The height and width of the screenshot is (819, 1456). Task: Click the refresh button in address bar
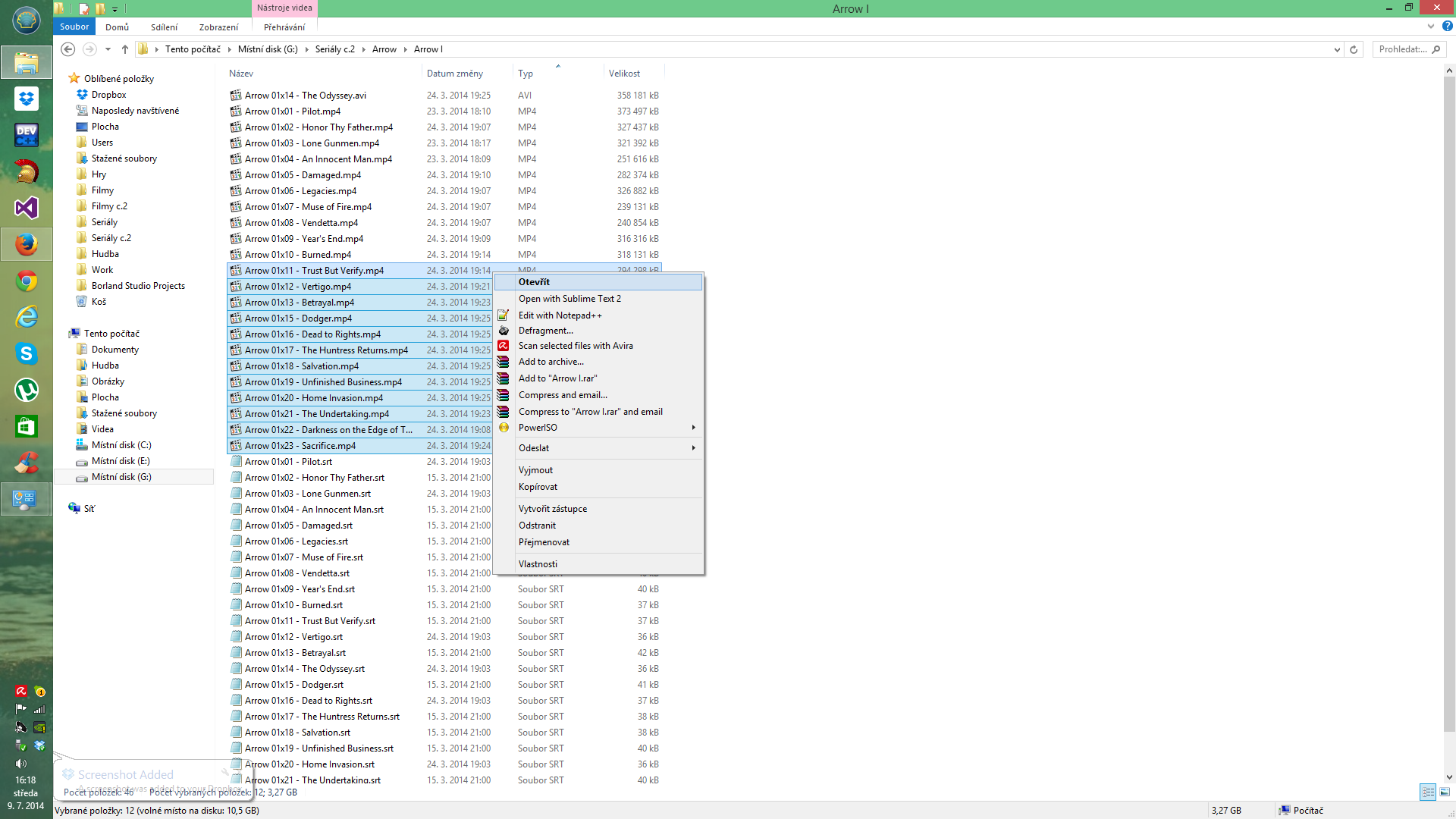[x=1354, y=49]
